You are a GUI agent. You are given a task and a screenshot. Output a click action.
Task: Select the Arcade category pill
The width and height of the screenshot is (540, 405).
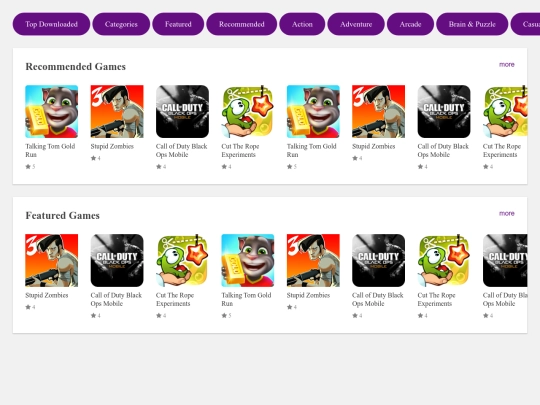pyautogui.click(x=410, y=24)
